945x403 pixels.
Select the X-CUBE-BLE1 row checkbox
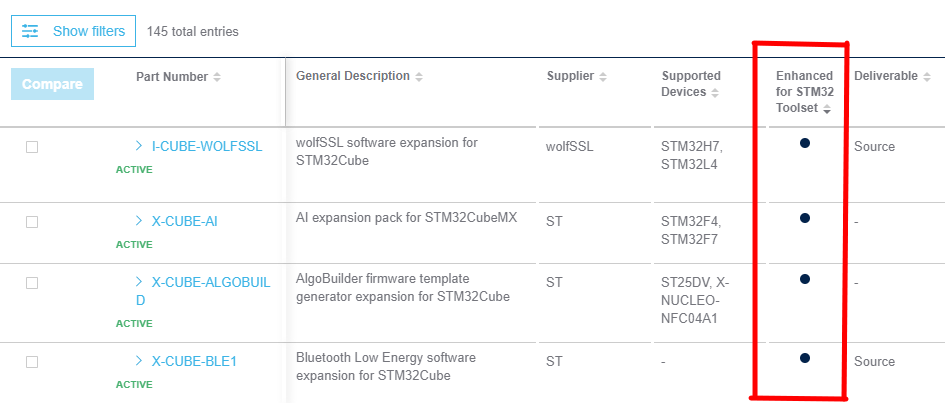click(32, 361)
